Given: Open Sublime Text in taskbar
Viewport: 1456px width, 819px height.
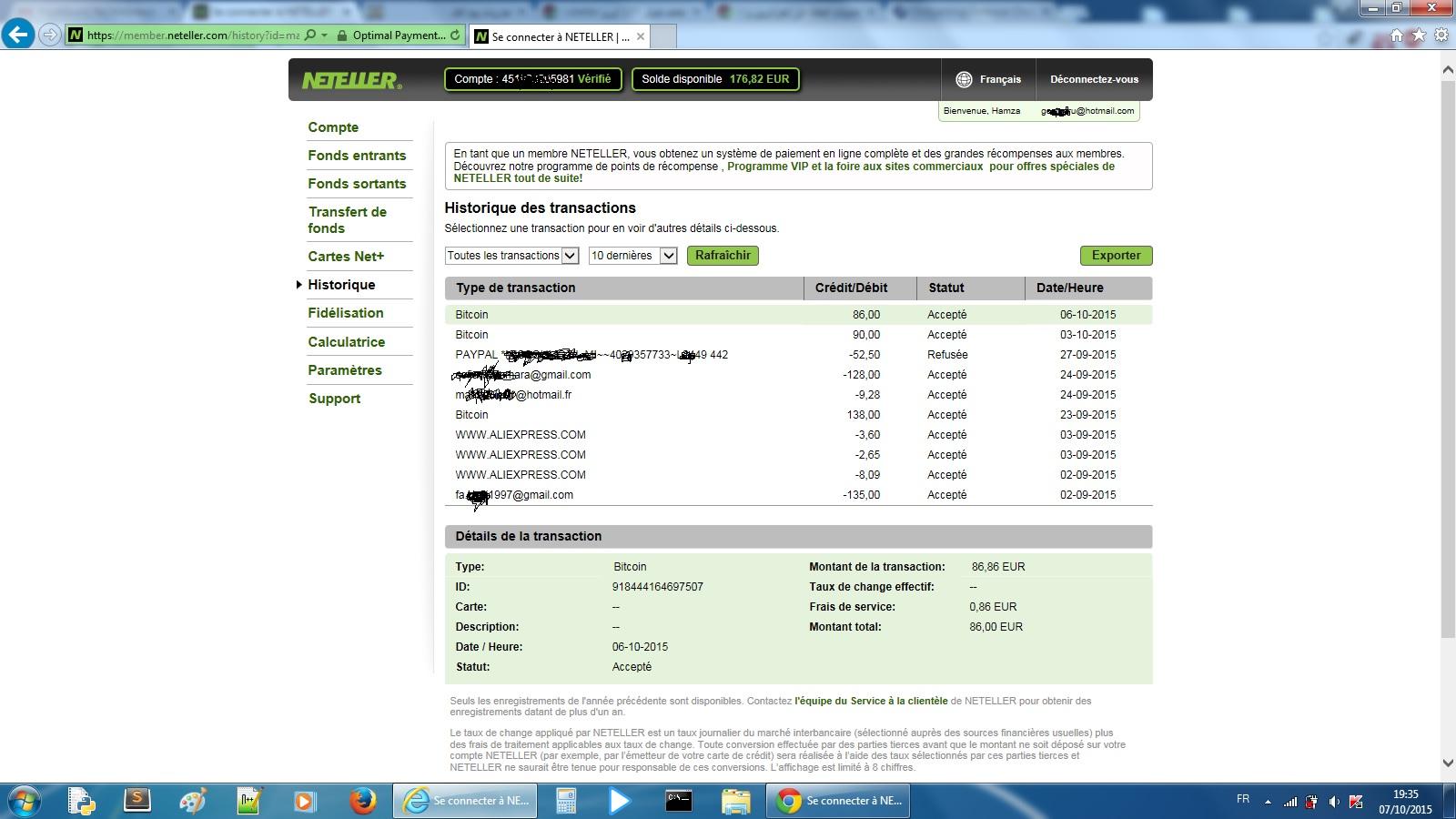Looking at the screenshot, I should [x=136, y=801].
